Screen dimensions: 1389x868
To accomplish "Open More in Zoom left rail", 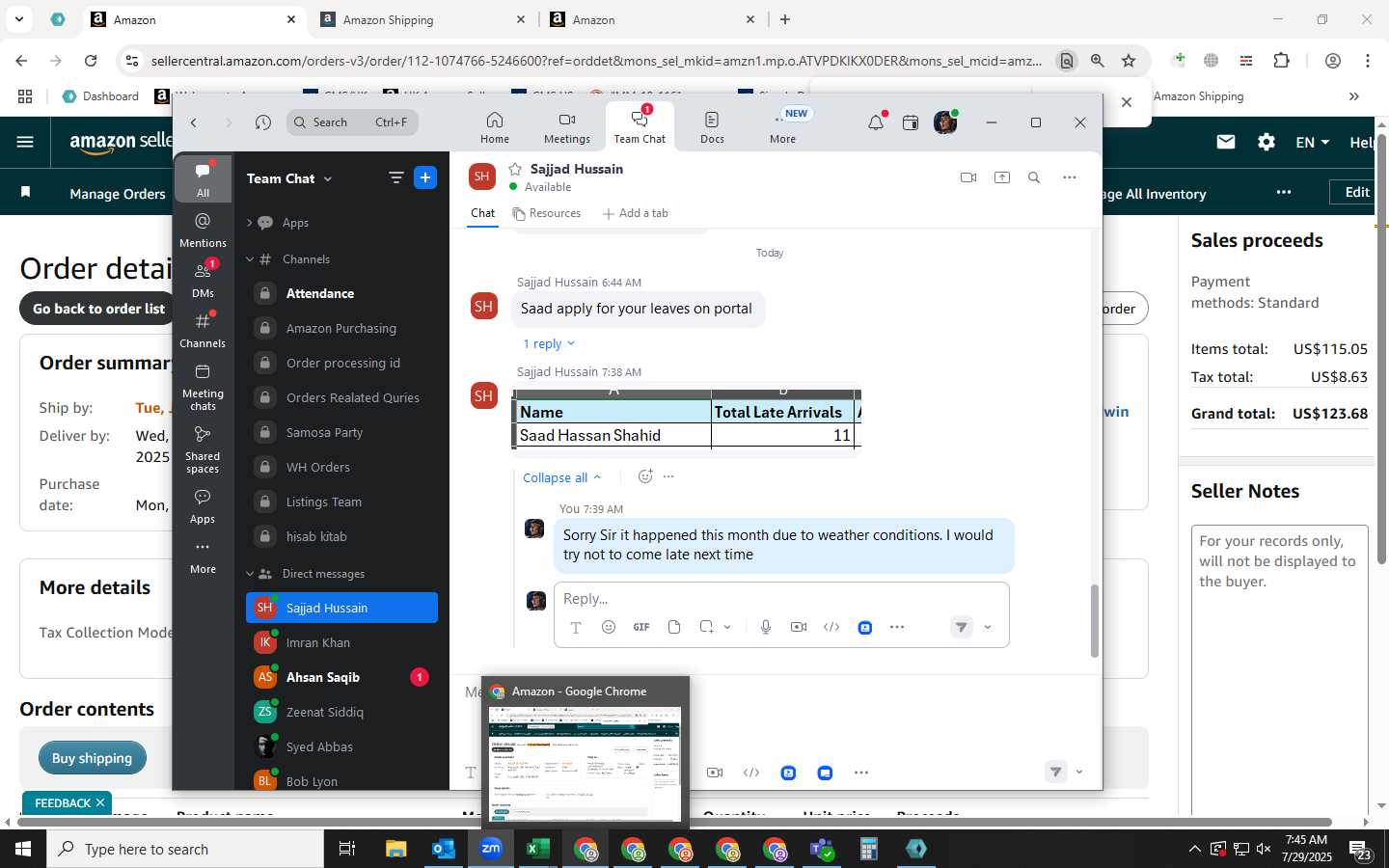I will pos(203,556).
